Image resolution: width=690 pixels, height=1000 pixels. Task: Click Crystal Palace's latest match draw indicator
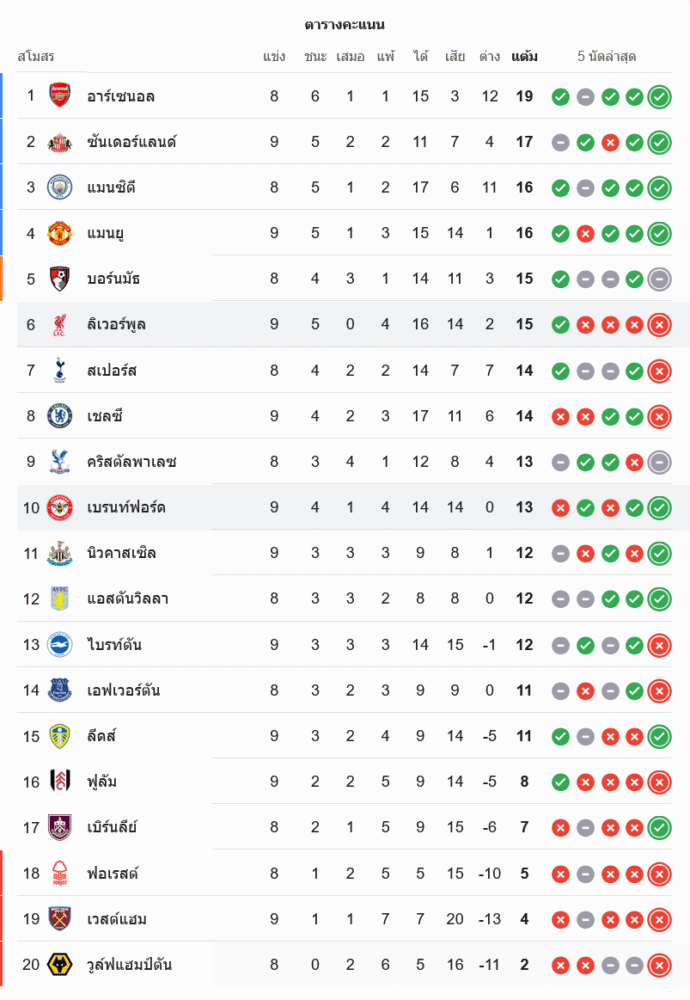coord(659,462)
